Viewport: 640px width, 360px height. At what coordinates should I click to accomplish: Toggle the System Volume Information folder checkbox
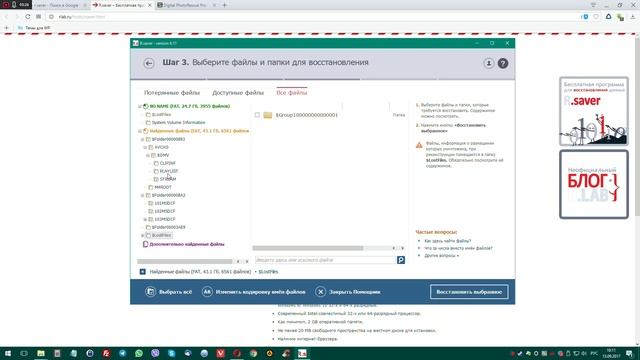click(148, 122)
